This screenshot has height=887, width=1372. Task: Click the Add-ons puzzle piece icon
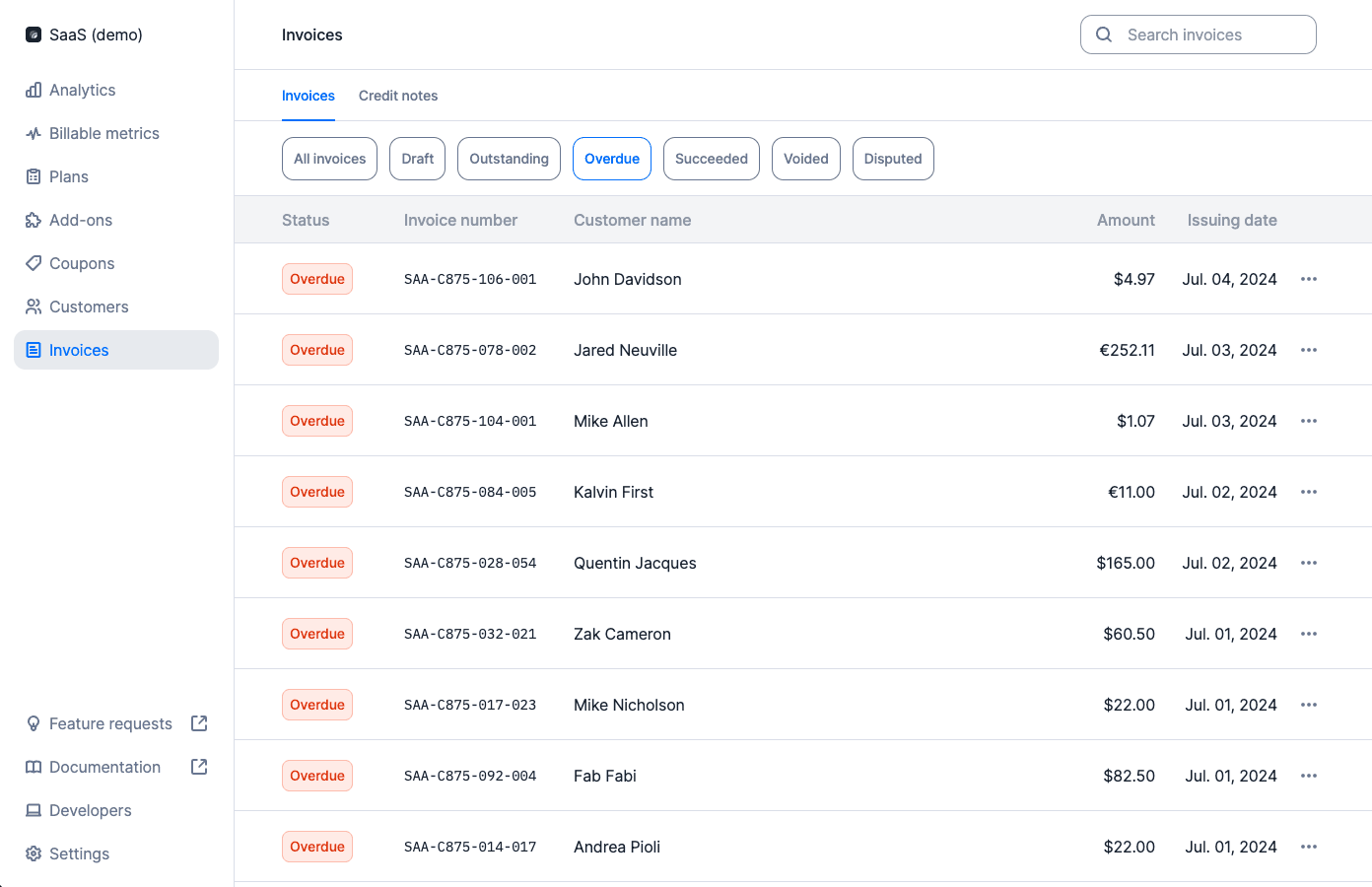click(34, 220)
